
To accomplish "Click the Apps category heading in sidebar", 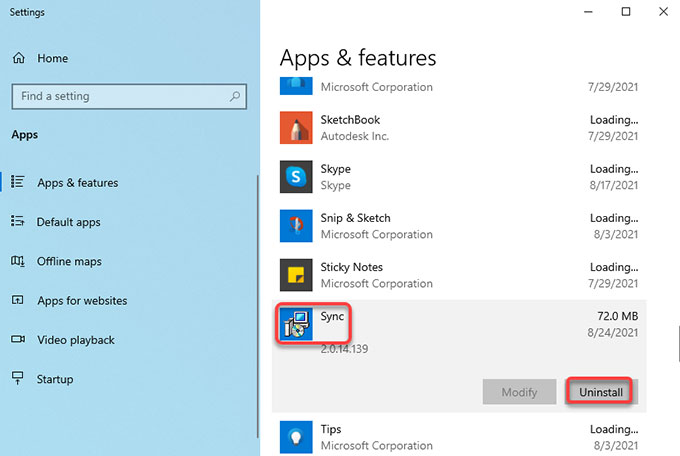I will [25, 135].
